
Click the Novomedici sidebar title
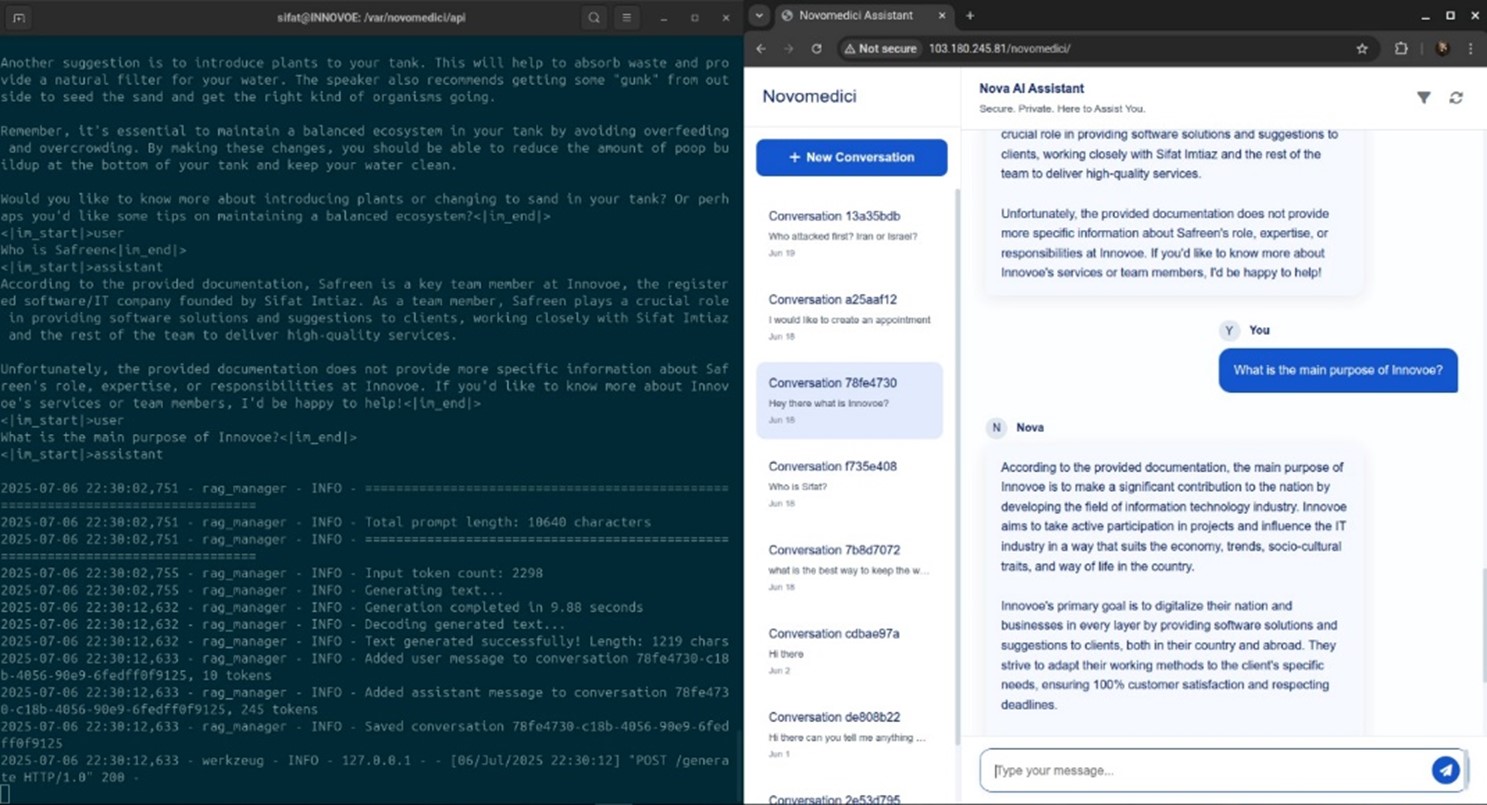pos(809,97)
